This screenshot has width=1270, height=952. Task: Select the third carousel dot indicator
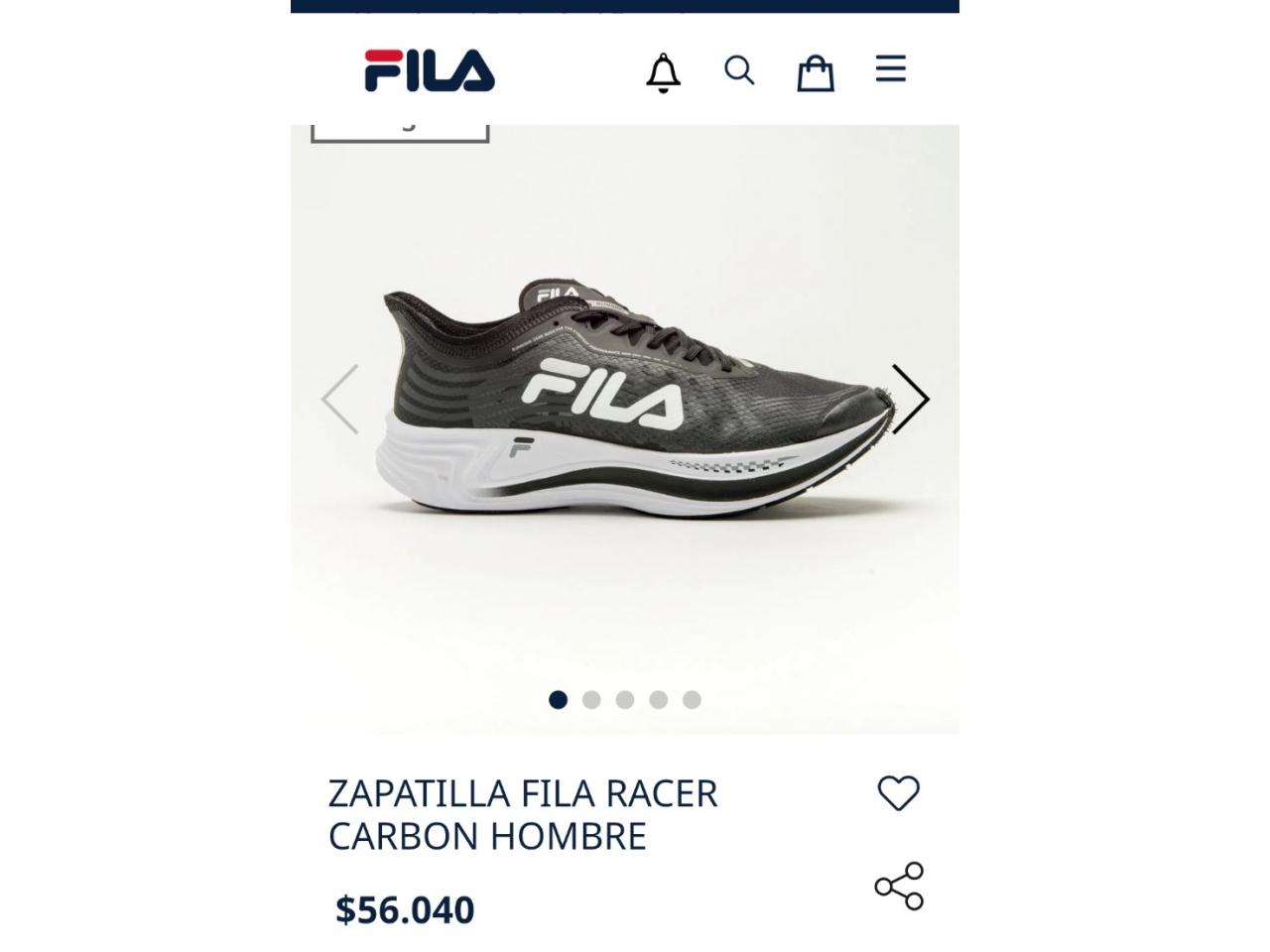coord(625,700)
